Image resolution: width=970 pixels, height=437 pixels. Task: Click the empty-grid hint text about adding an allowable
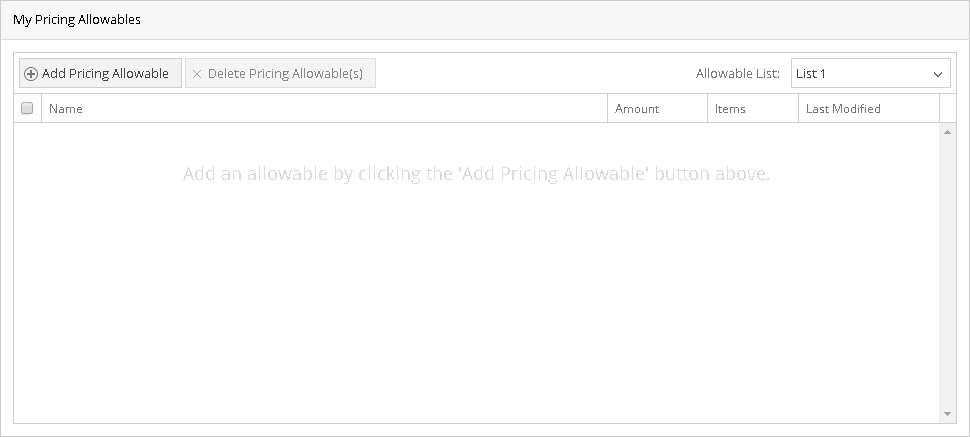click(476, 174)
